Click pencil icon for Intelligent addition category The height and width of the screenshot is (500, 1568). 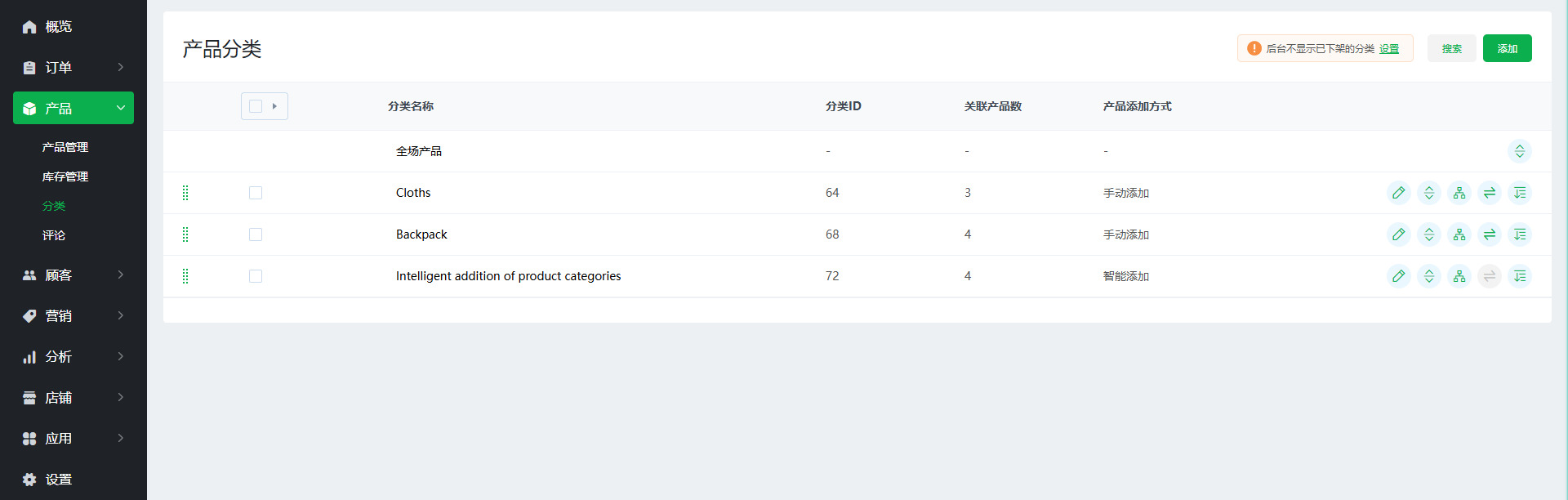(1398, 276)
